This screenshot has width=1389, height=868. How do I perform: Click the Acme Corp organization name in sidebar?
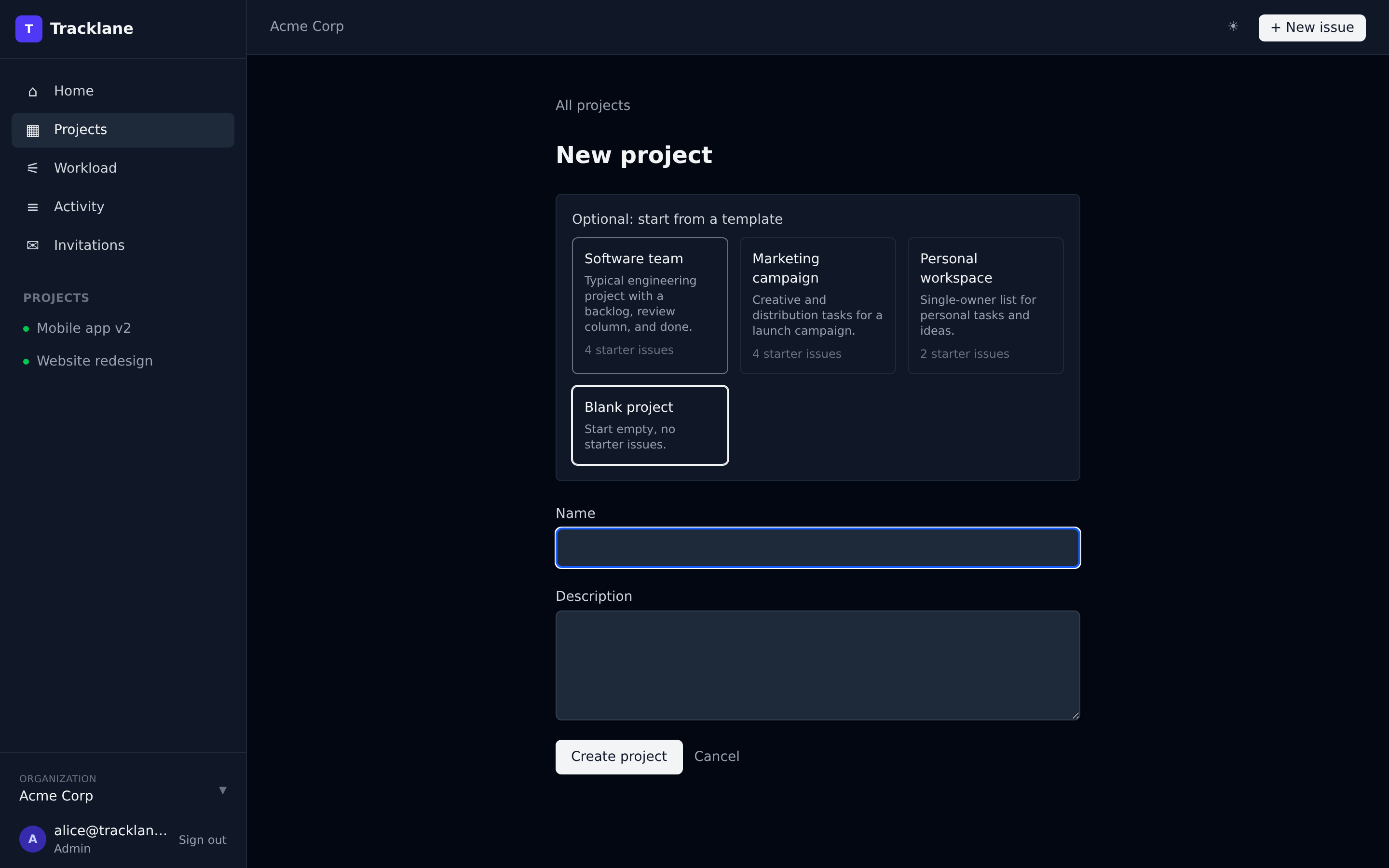56,796
